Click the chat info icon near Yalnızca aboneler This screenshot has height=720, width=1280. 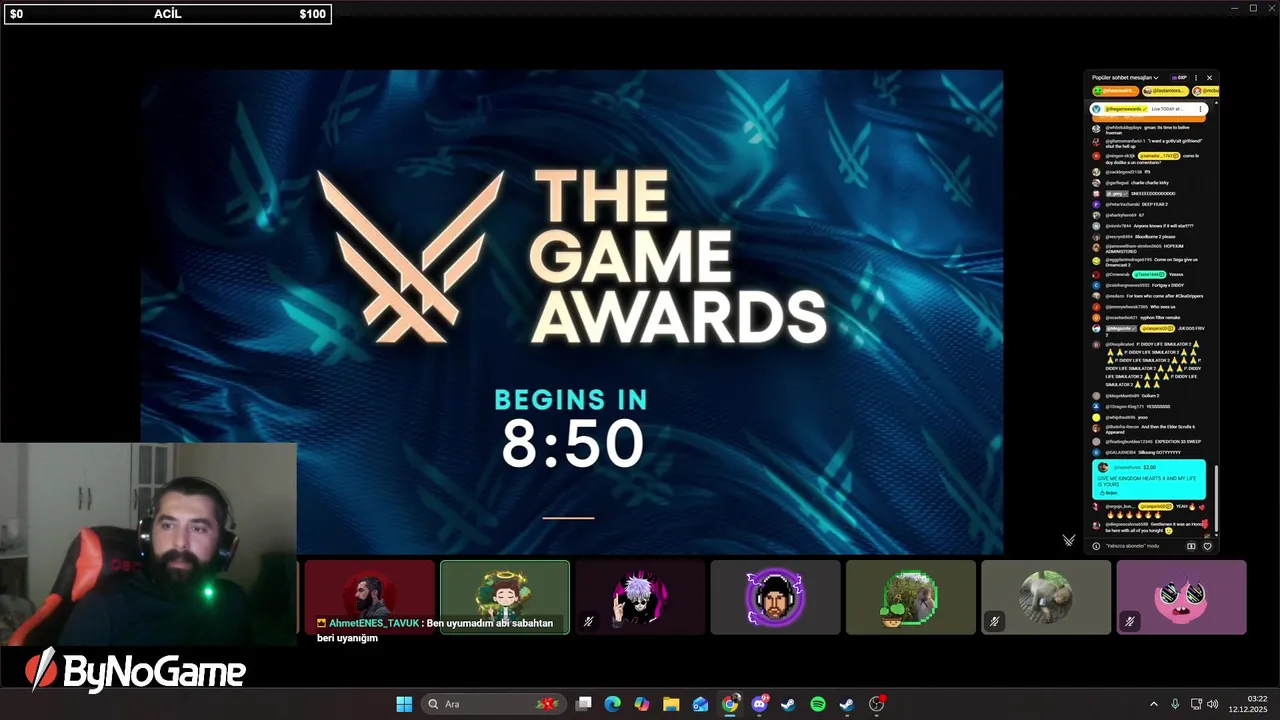1096,546
